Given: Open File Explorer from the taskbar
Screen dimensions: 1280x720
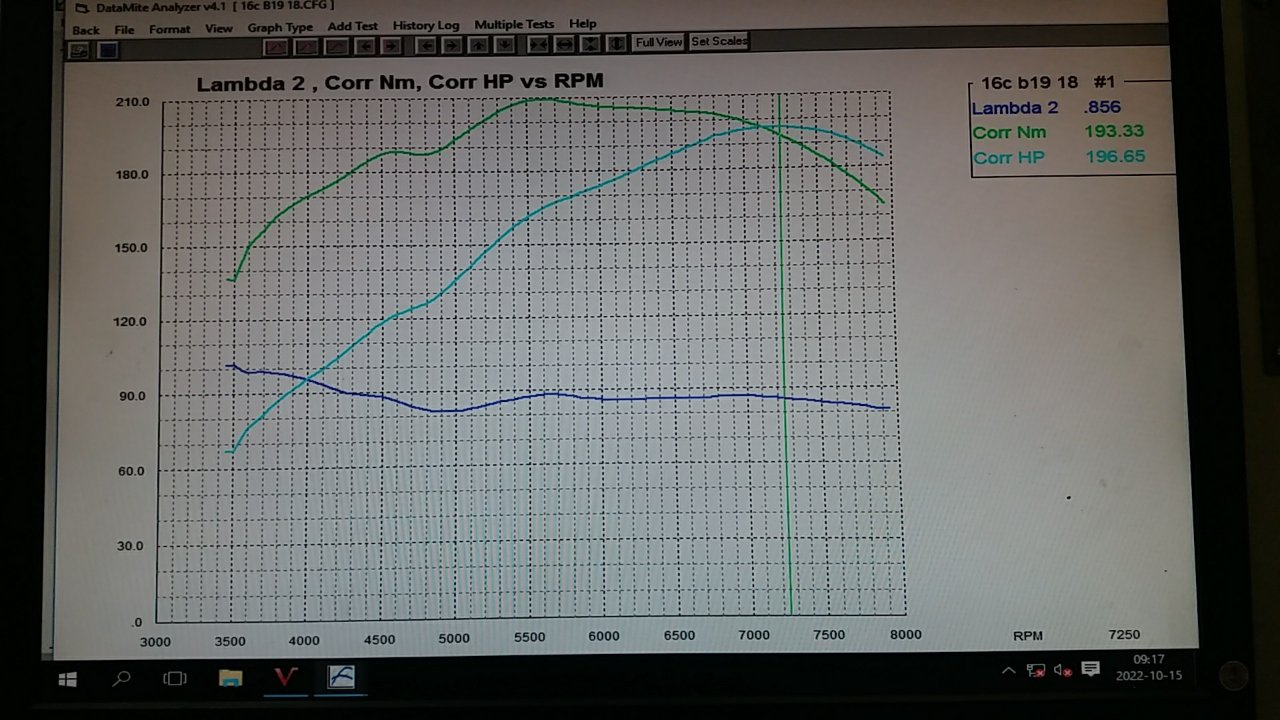Looking at the screenshot, I should (230, 678).
